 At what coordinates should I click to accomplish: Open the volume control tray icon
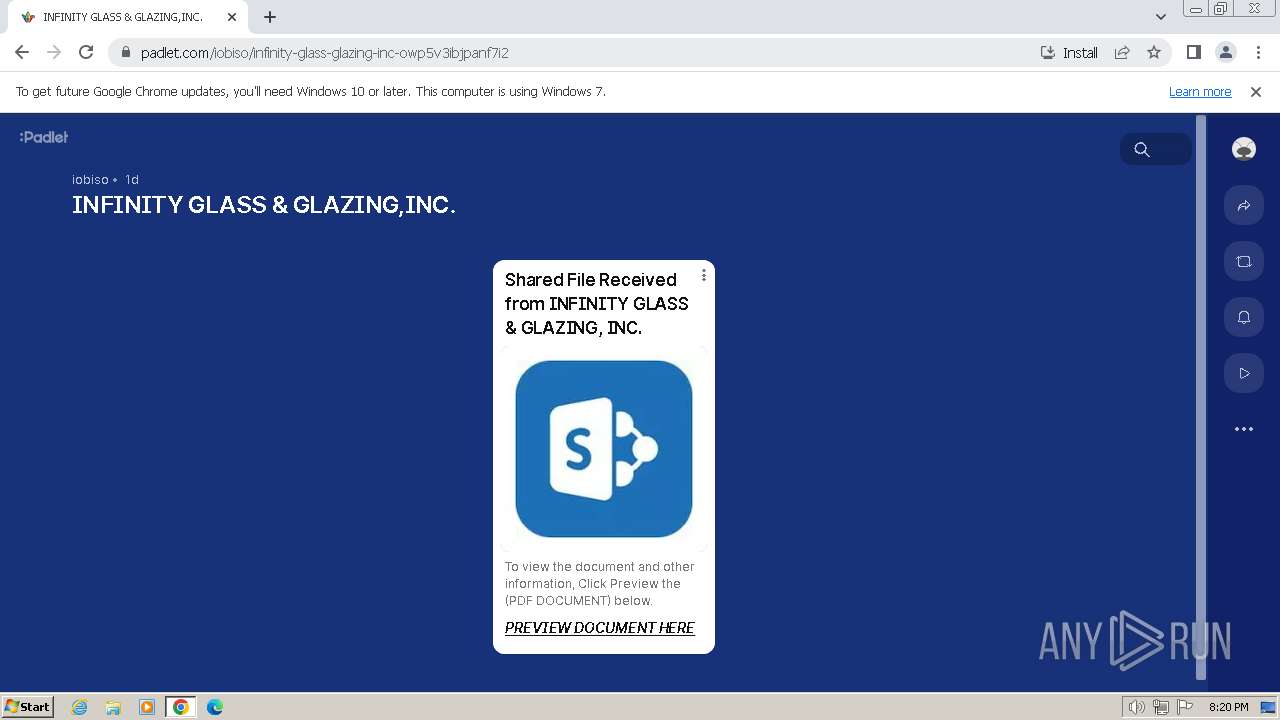click(x=1137, y=707)
